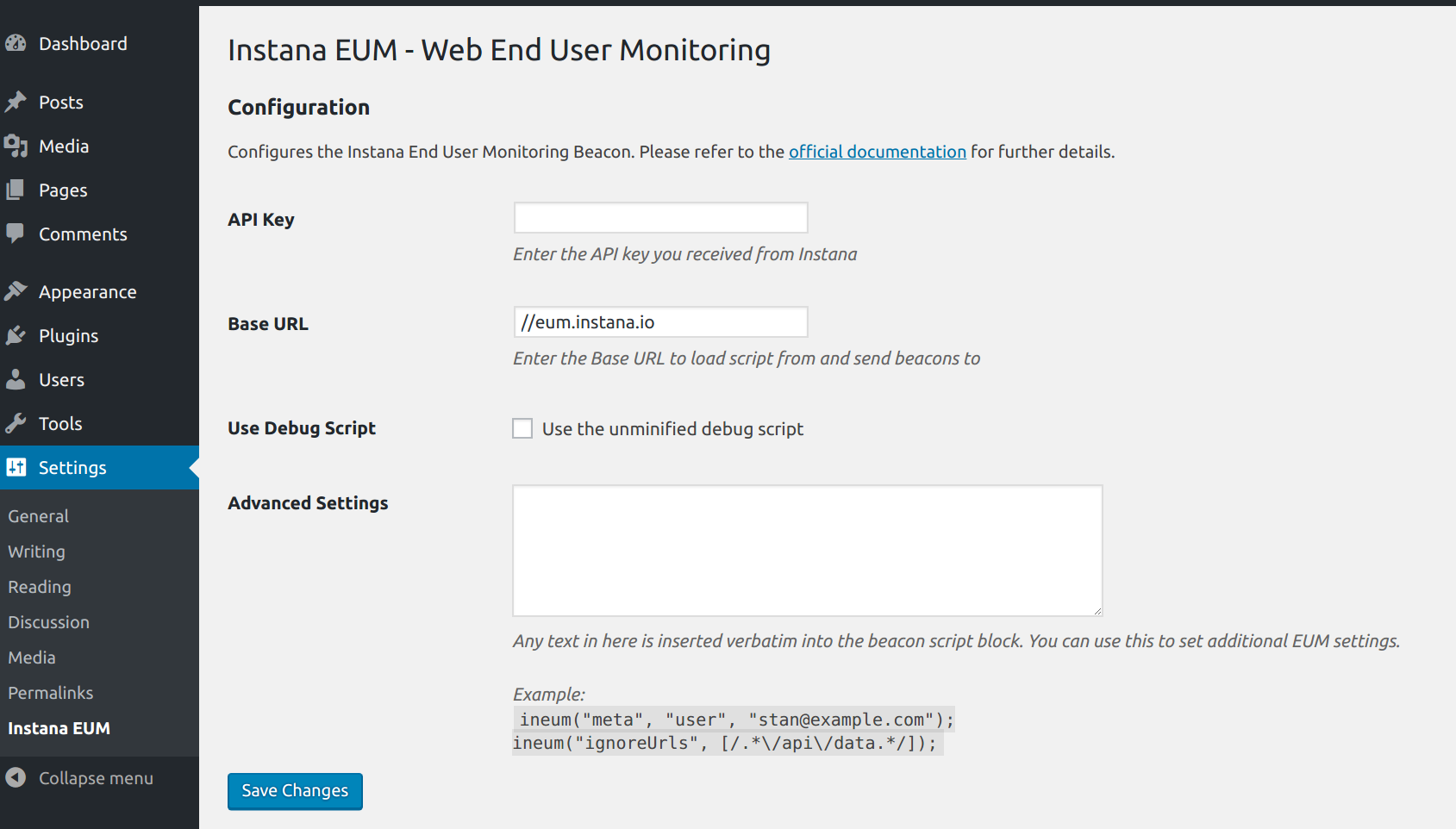Focus the API Key text field
The width and height of the screenshot is (1456, 829).
click(x=660, y=218)
